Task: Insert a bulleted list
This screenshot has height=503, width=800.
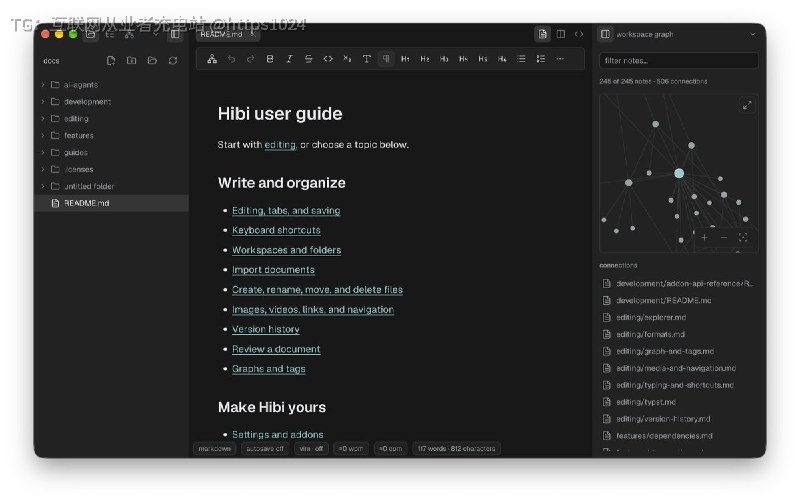Action: coord(521,59)
